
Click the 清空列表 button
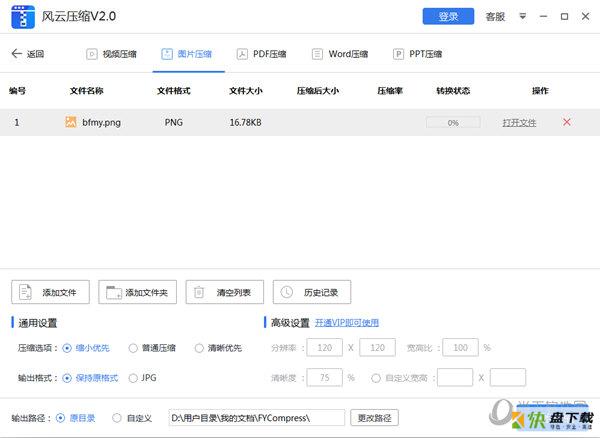[225, 292]
